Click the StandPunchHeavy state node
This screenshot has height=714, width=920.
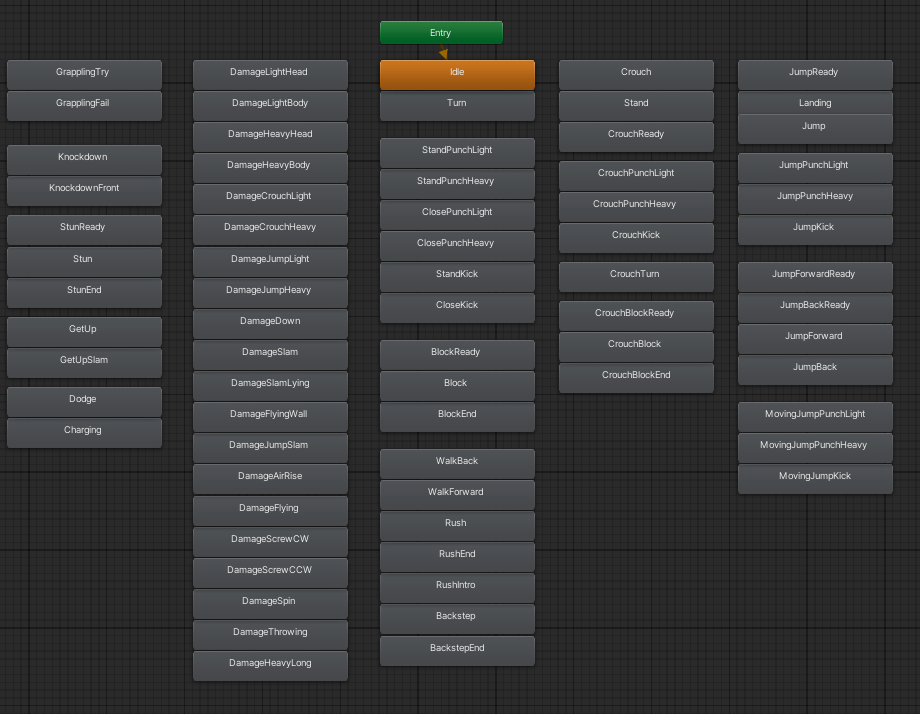[x=457, y=182]
